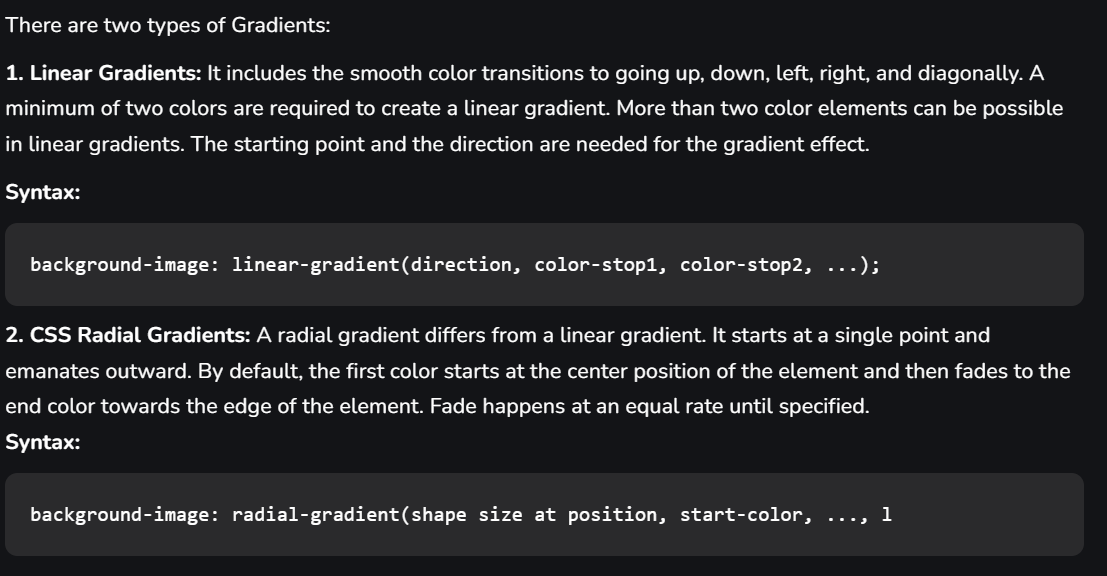The width and height of the screenshot is (1107, 576).
Task: Click the "There are two types of Gradients:" line
Action: pos(168,25)
